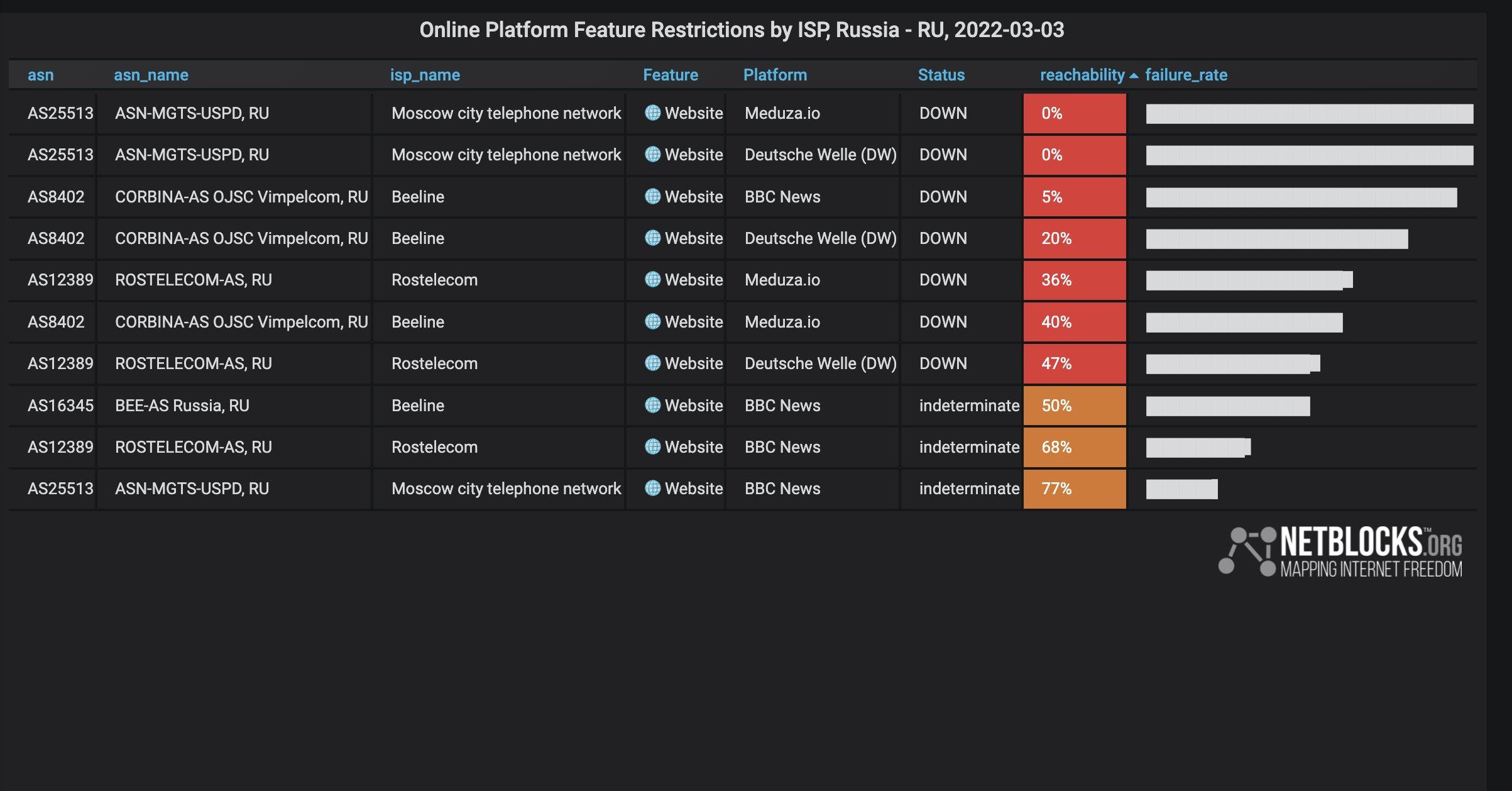
Task: Sort table by reachability column
Action: (x=1082, y=75)
